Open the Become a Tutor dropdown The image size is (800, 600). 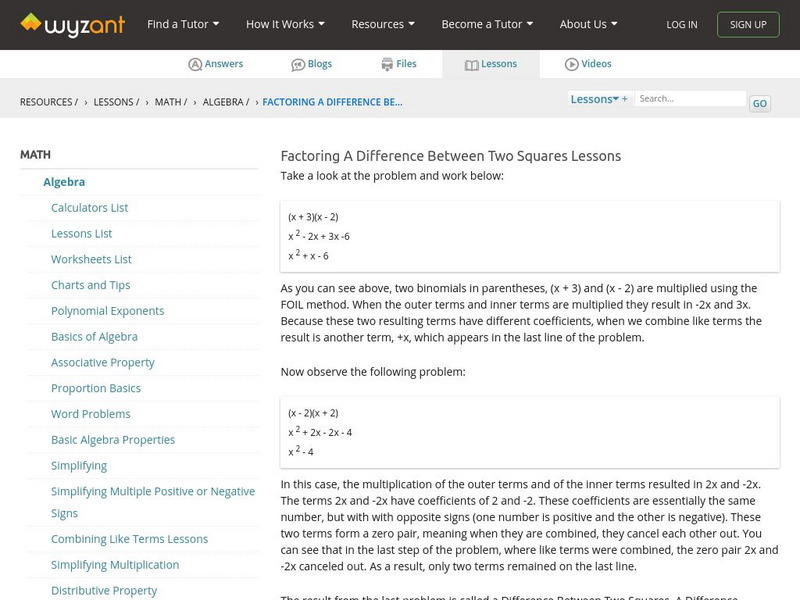tap(487, 24)
